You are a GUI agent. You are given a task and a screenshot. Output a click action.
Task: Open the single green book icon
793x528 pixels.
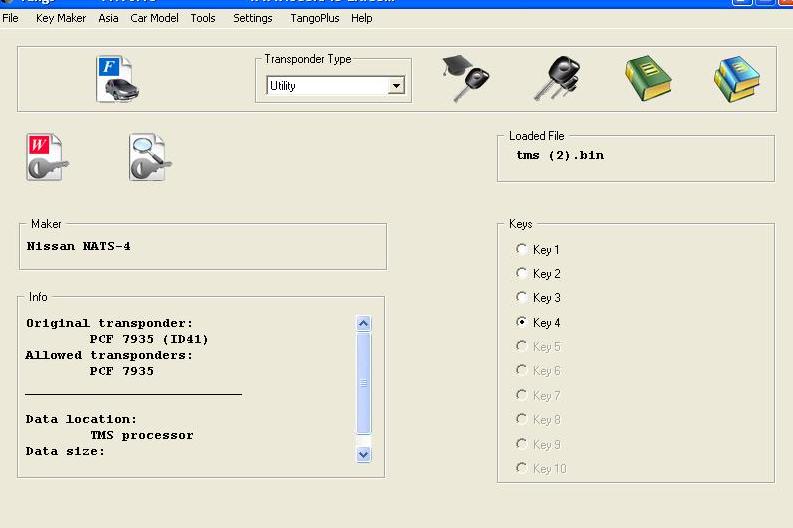tap(648, 79)
